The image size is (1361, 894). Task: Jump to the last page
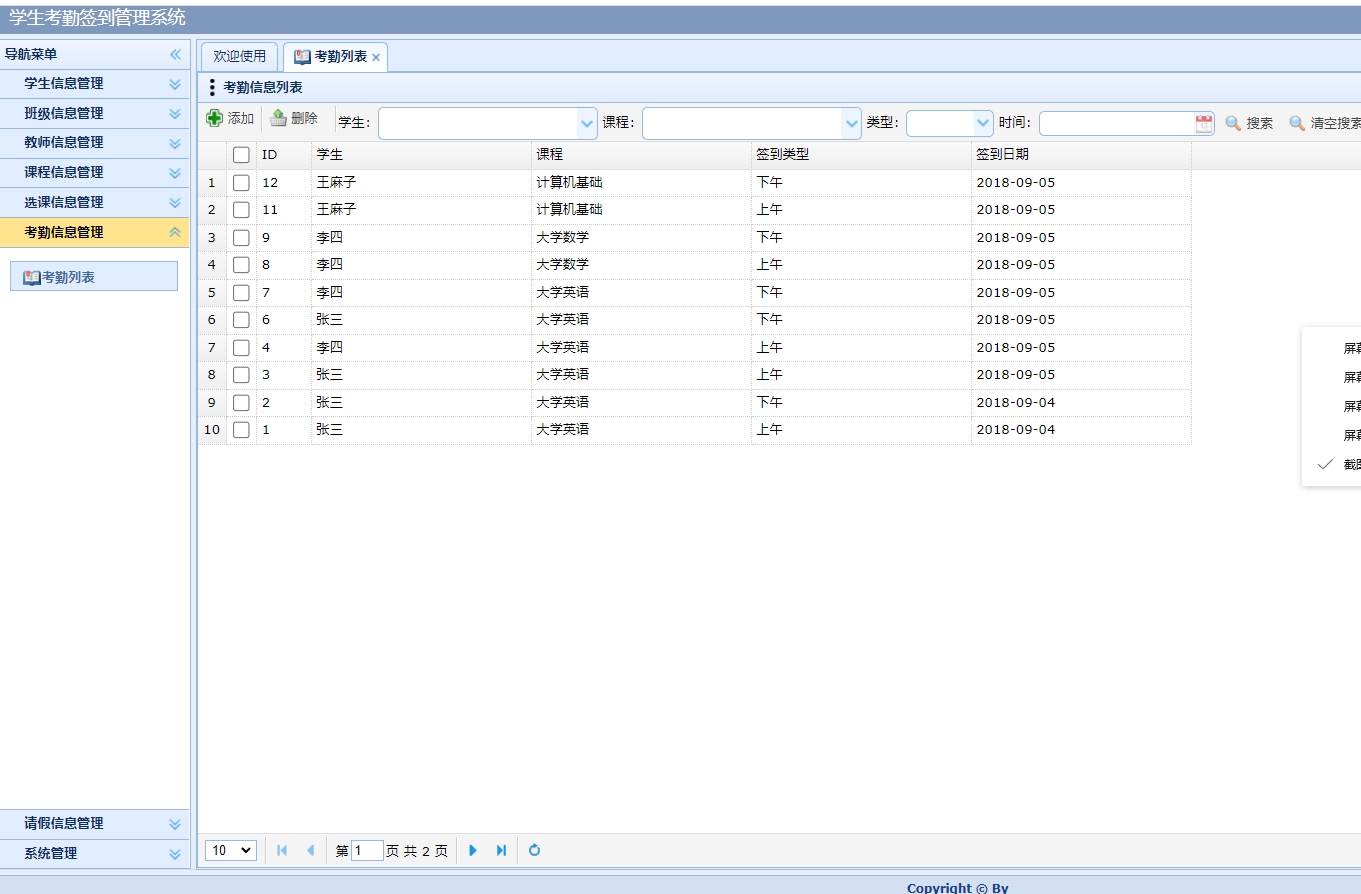501,850
